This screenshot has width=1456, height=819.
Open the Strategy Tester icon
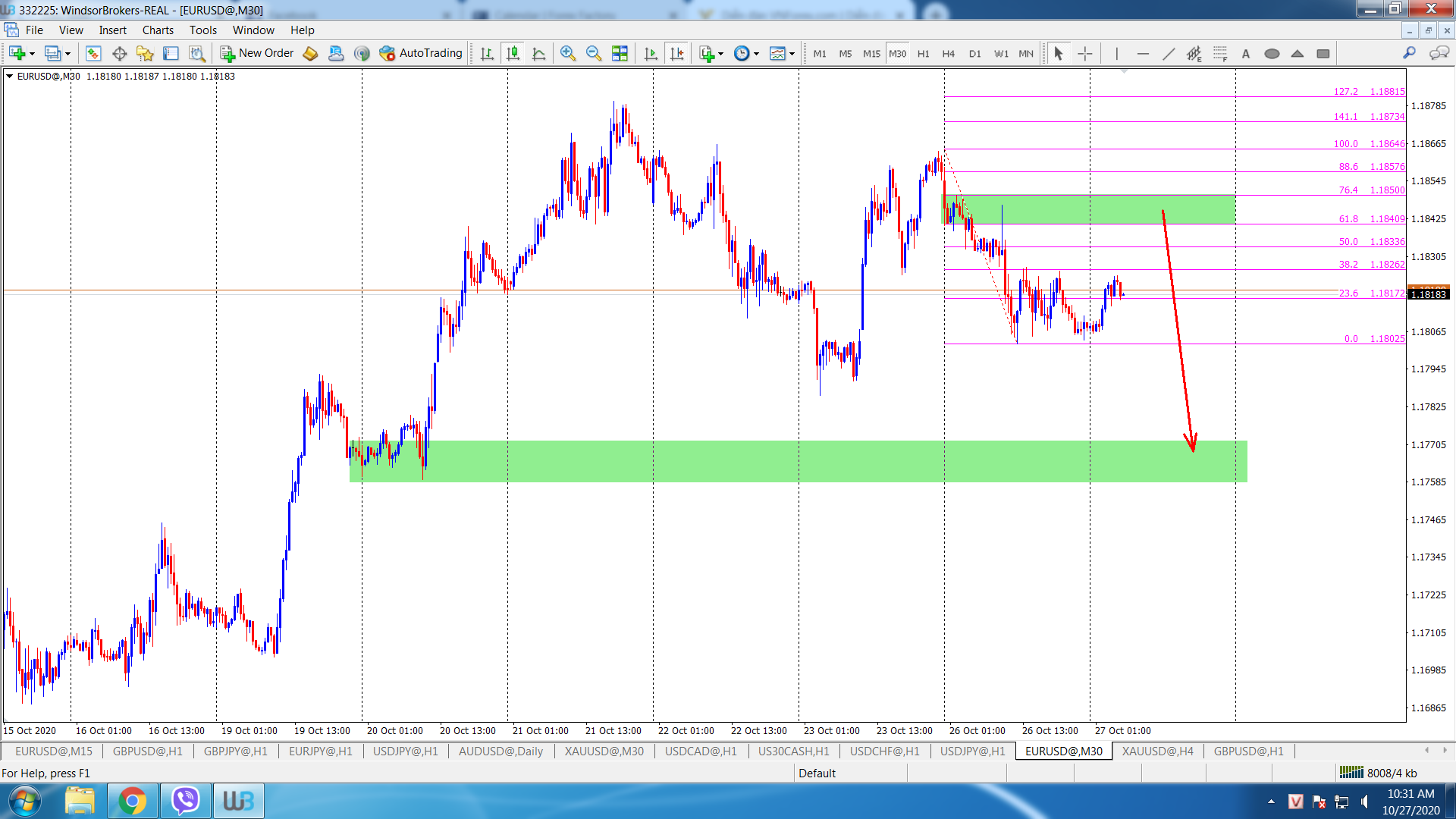click(x=196, y=53)
